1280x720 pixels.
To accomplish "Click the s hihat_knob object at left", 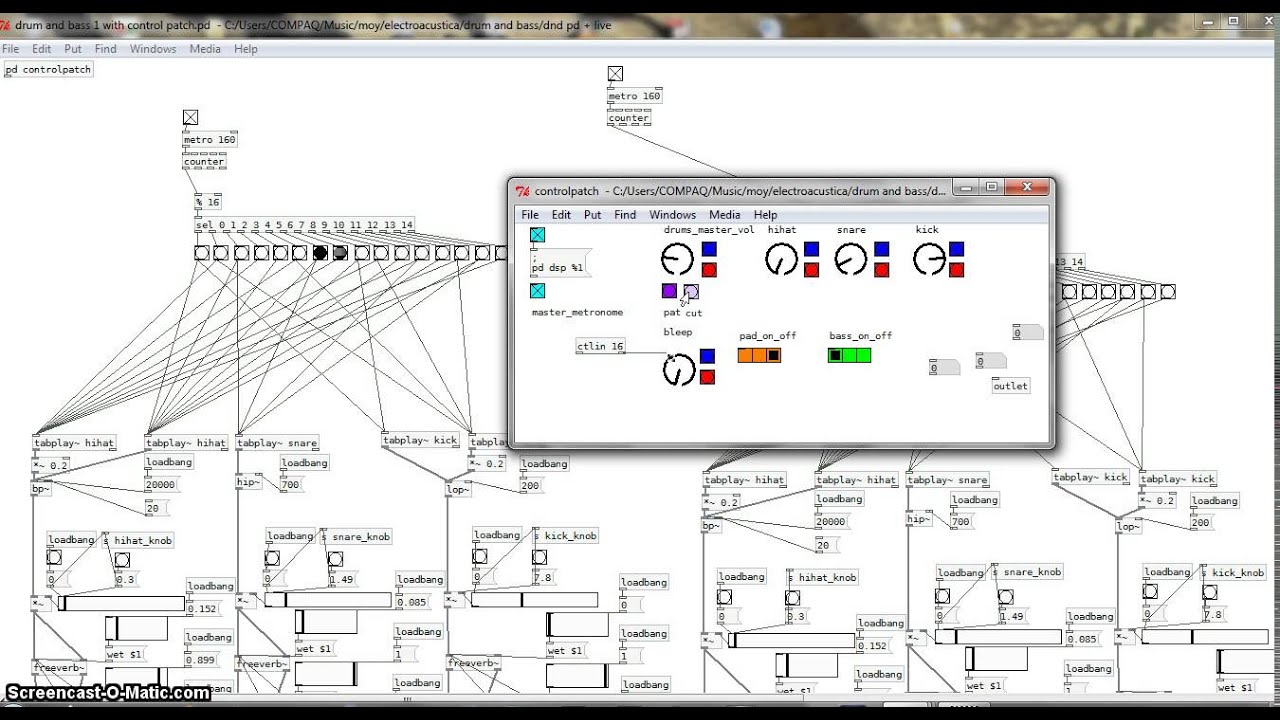I will (x=138, y=541).
